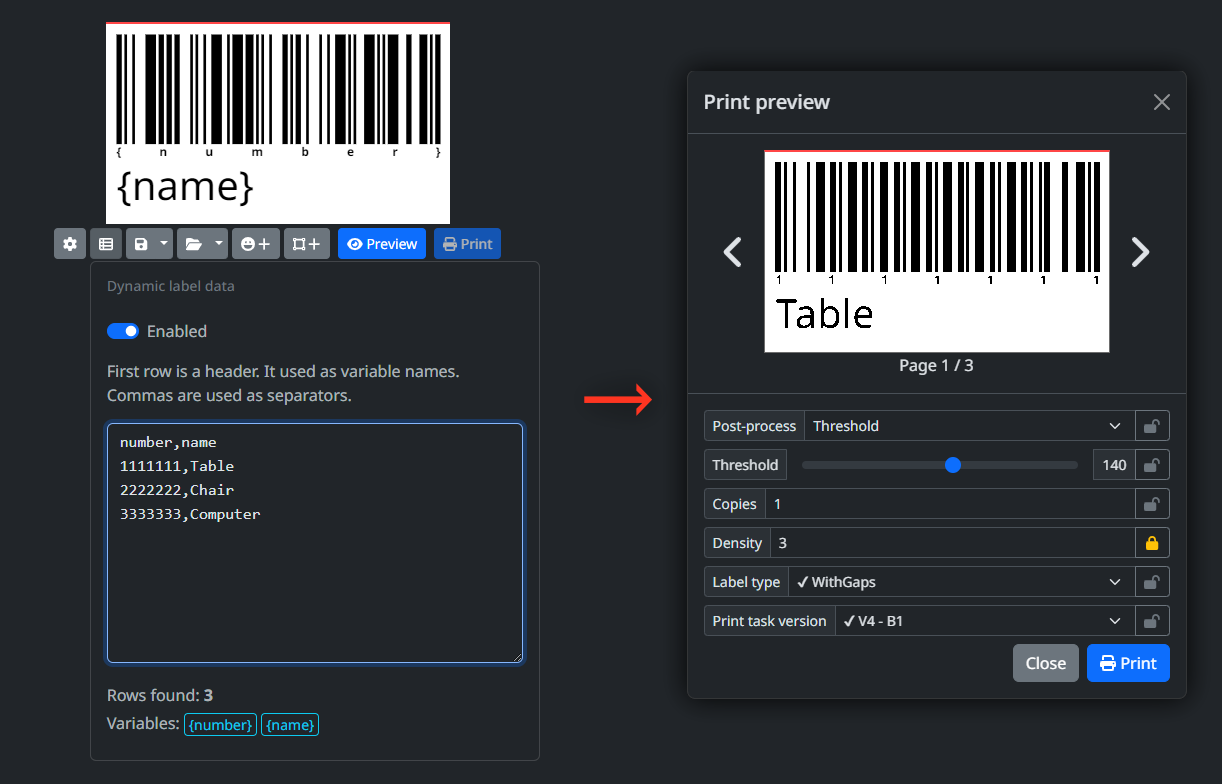This screenshot has width=1222, height=784.
Task: Open the Post-process Threshold dropdown
Action: 968,426
